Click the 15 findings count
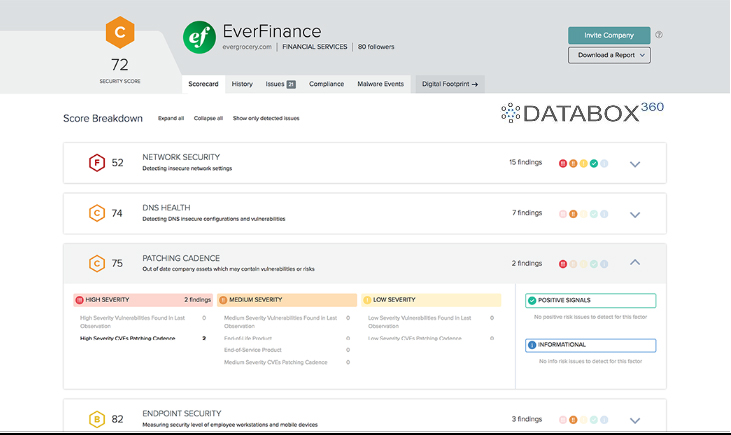 click(525, 162)
